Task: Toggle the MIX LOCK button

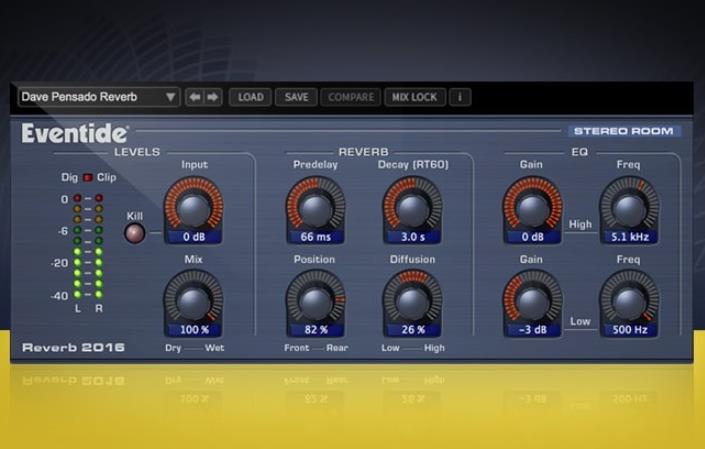Action: pos(415,97)
